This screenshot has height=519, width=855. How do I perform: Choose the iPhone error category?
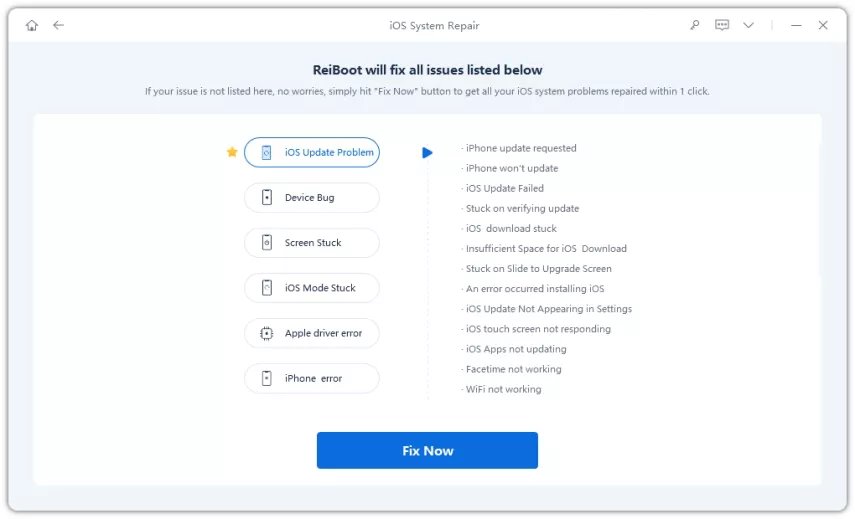312,379
